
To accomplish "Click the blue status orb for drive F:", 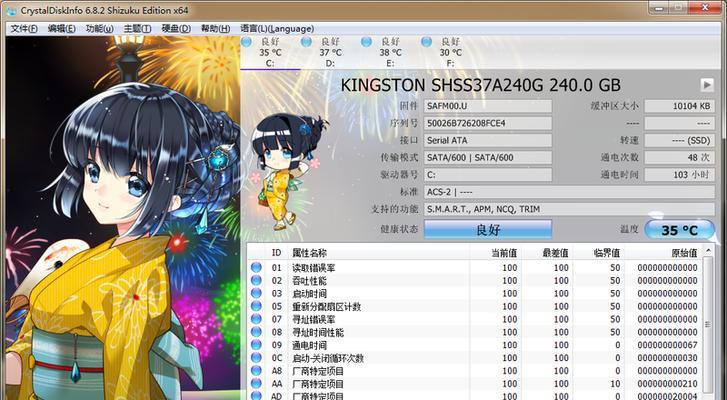I will coord(427,42).
